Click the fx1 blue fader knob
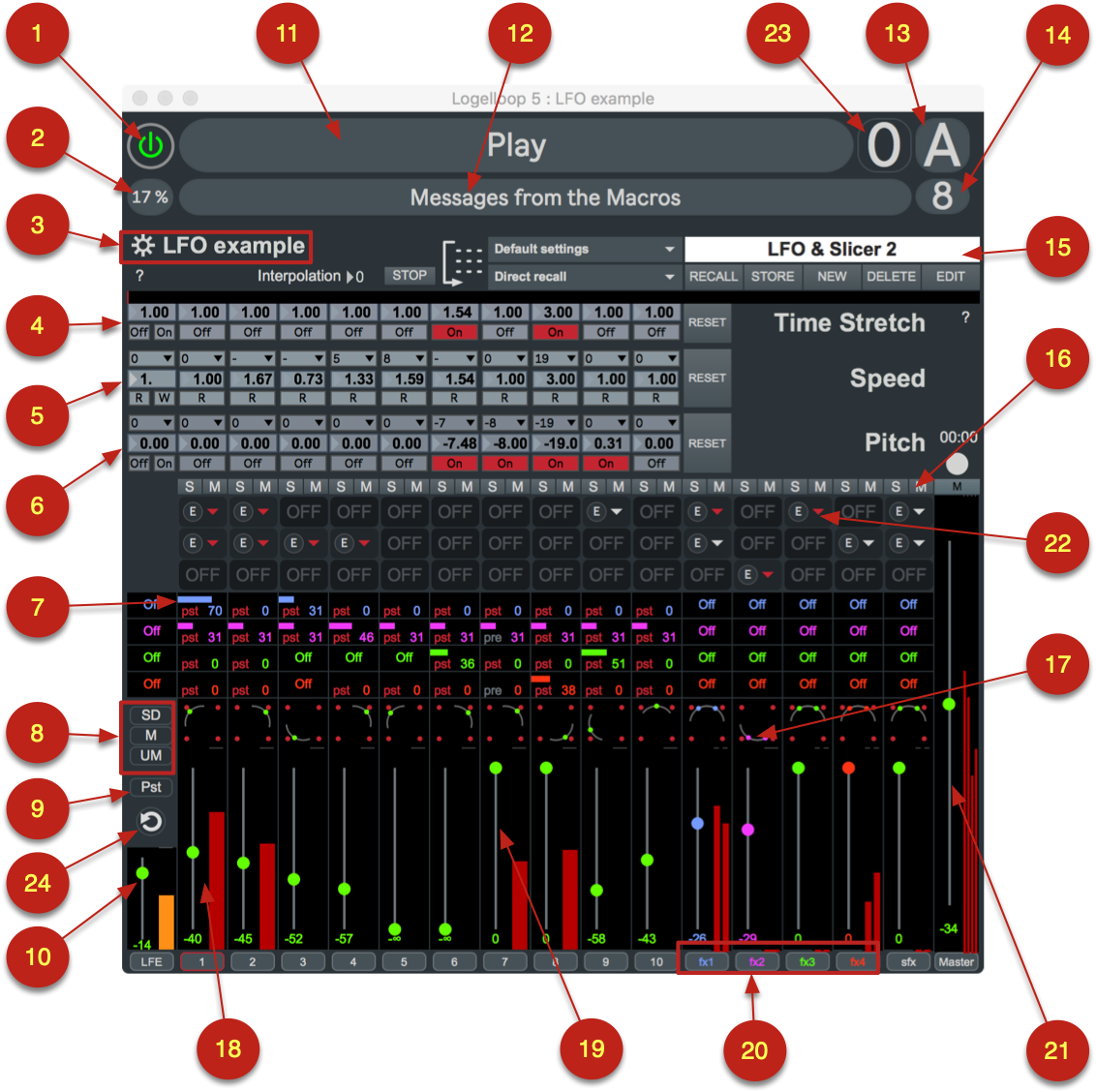 click(x=697, y=823)
